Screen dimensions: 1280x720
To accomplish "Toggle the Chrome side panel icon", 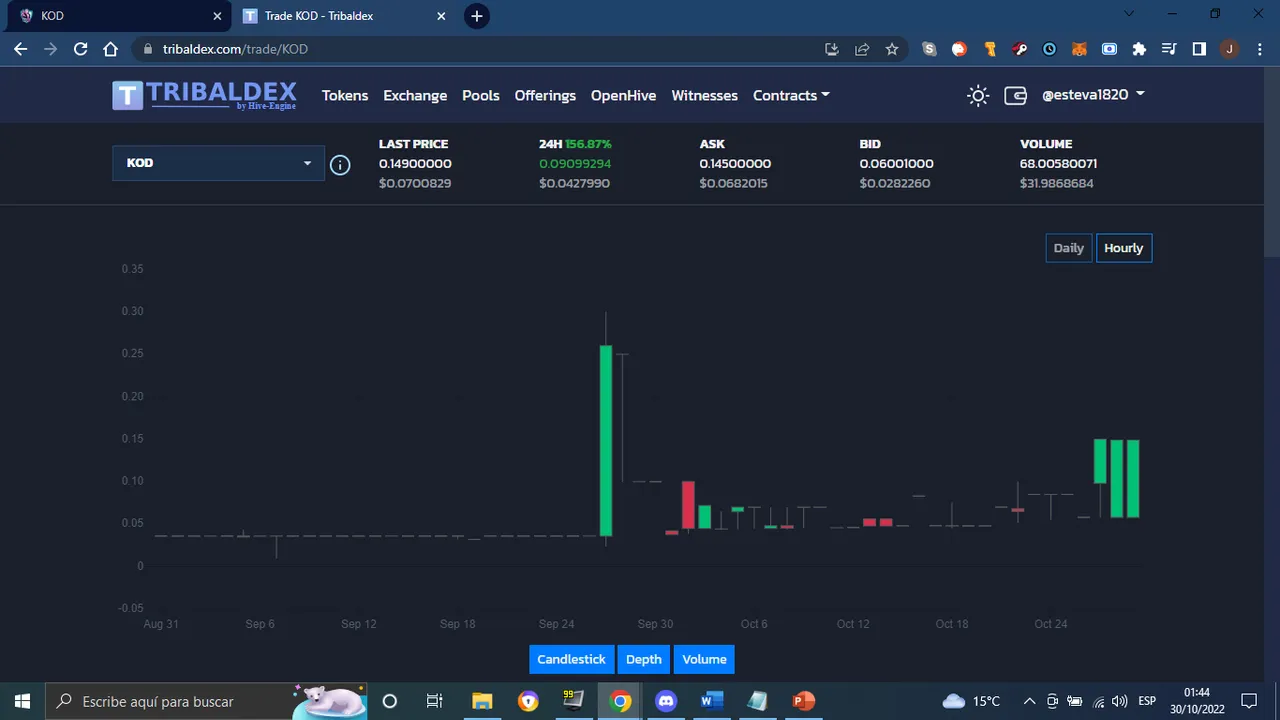I will click(1199, 49).
